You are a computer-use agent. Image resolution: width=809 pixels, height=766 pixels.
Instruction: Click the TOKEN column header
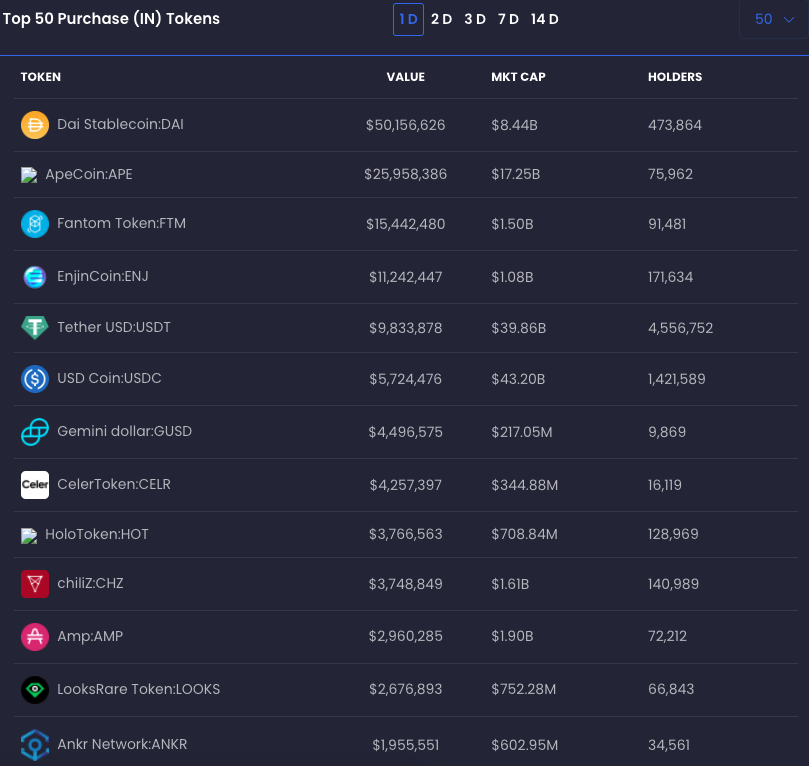tap(41, 77)
